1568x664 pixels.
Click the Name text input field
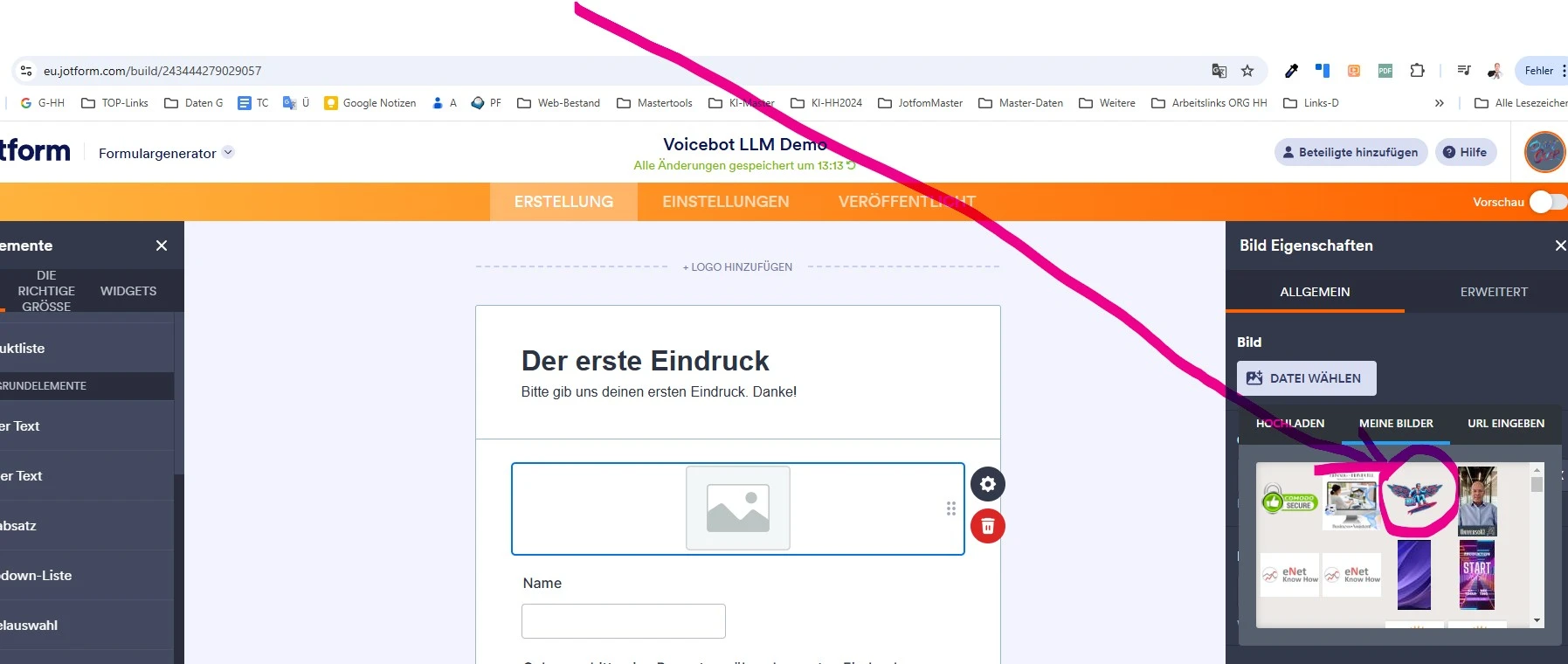624,621
